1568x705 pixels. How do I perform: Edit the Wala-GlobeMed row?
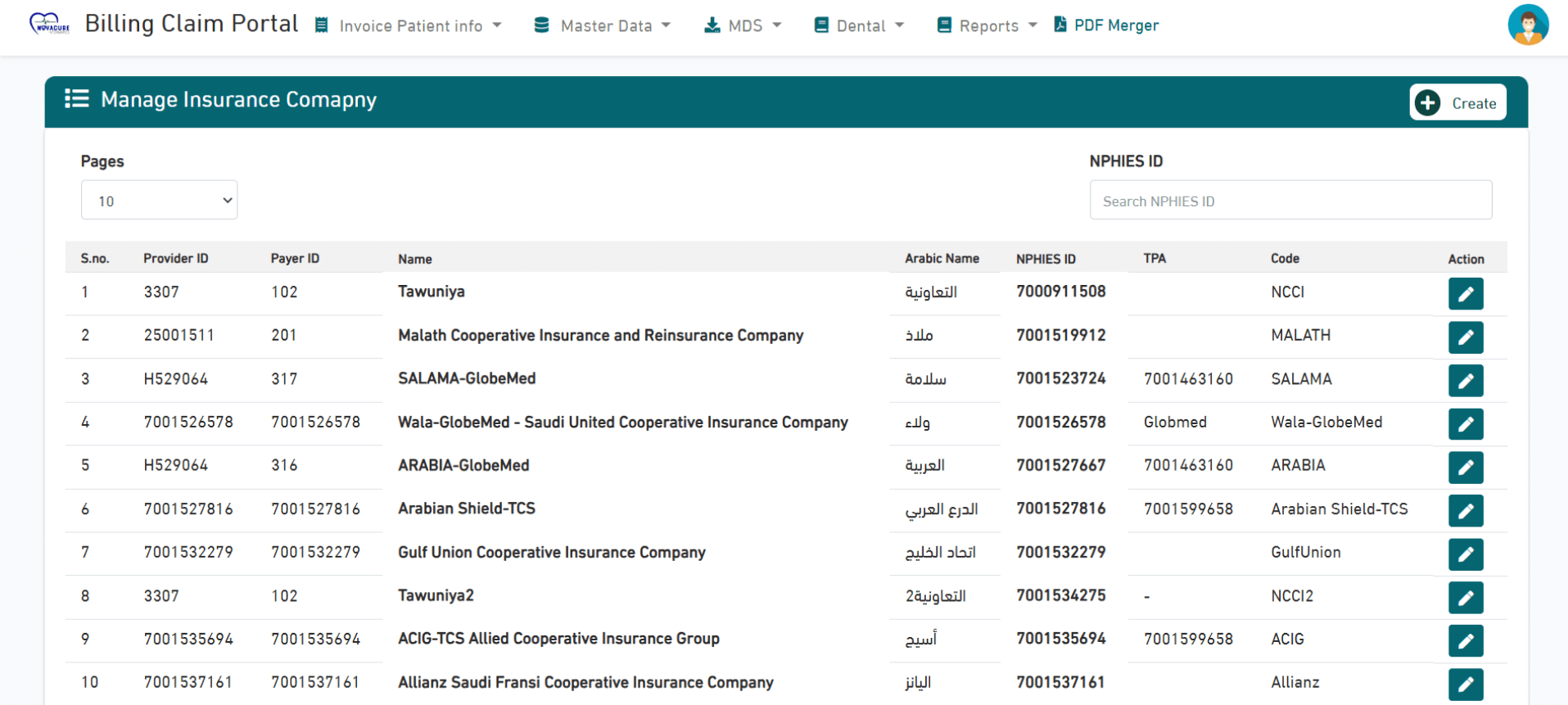click(1465, 424)
